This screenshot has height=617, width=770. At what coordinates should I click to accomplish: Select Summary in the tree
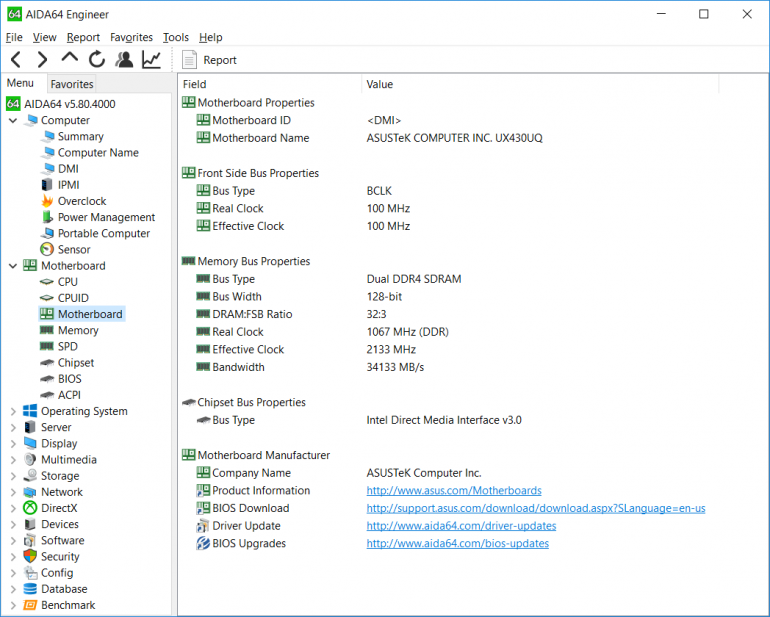[x=81, y=137]
